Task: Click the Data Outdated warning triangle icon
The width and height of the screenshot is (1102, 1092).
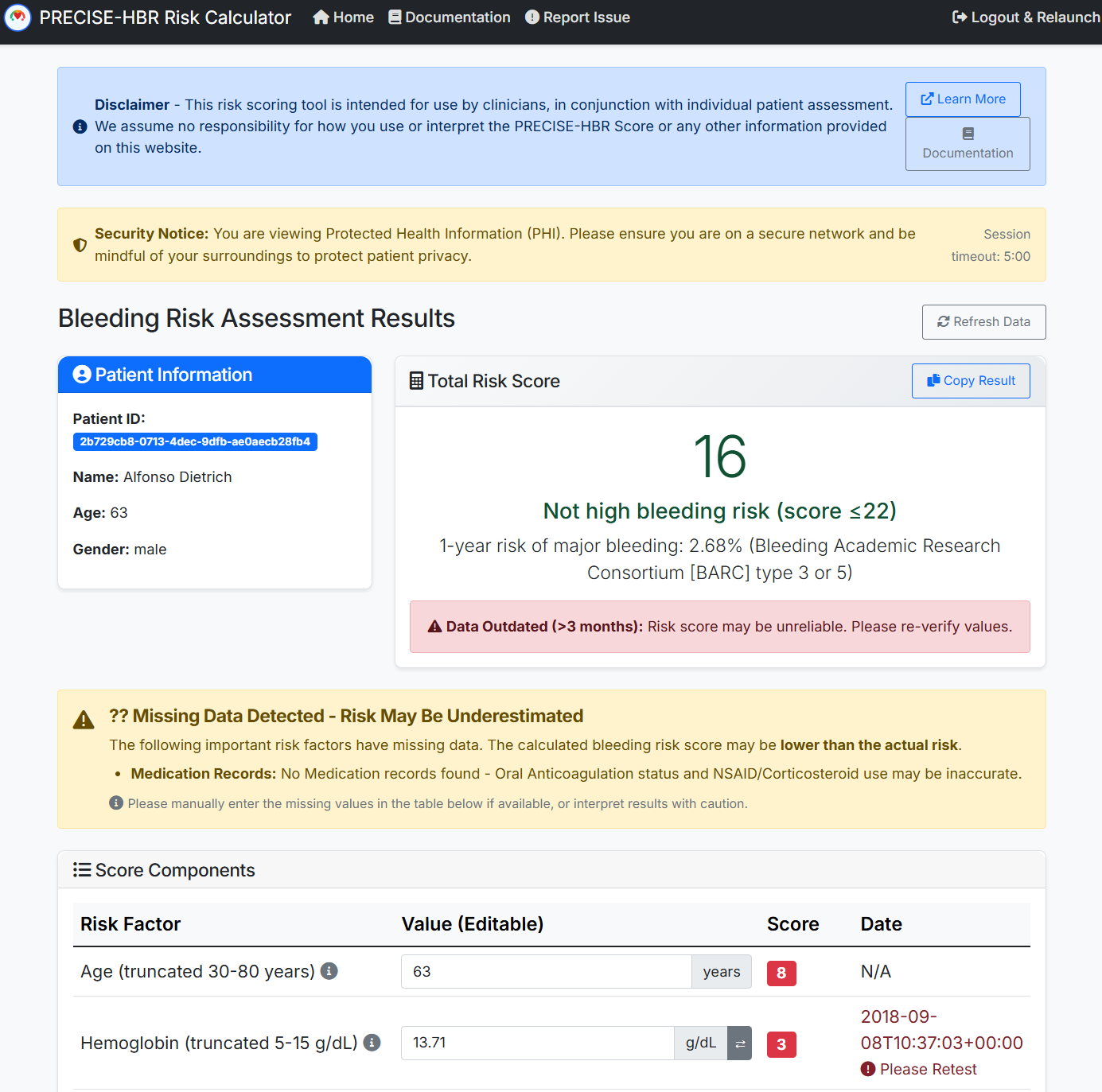Action: [x=434, y=627]
